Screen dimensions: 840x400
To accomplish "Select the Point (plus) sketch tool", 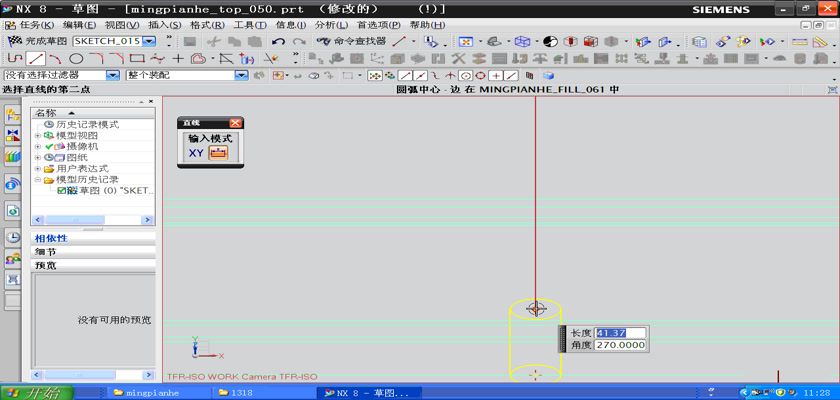I will point(178,58).
